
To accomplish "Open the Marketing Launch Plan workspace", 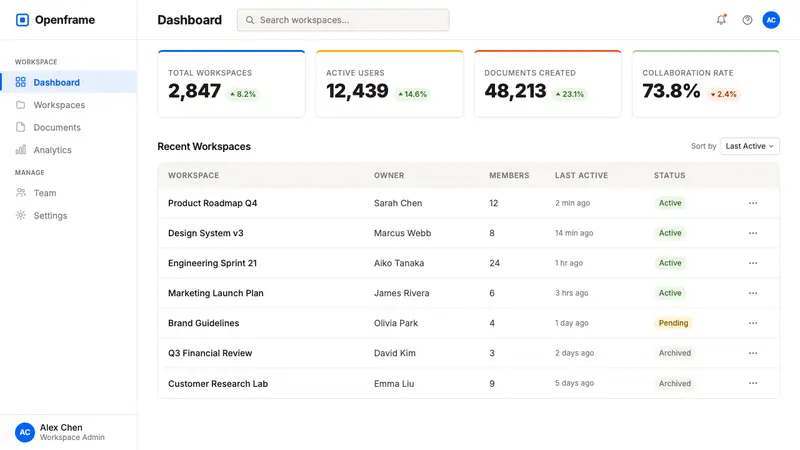I will coord(216,293).
